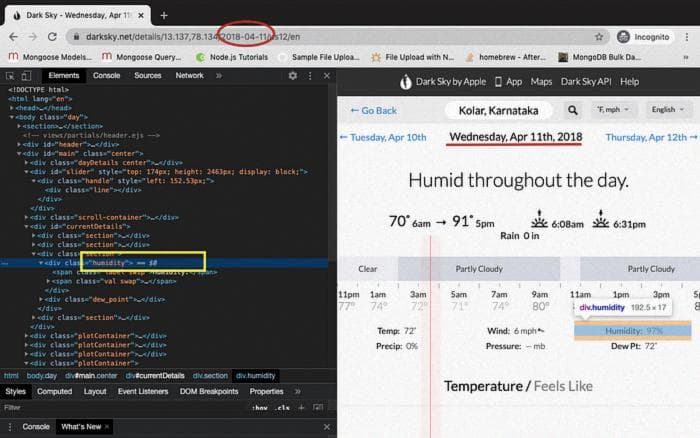
Task: Switch to the Console tab in DevTools
Action: 106,76
